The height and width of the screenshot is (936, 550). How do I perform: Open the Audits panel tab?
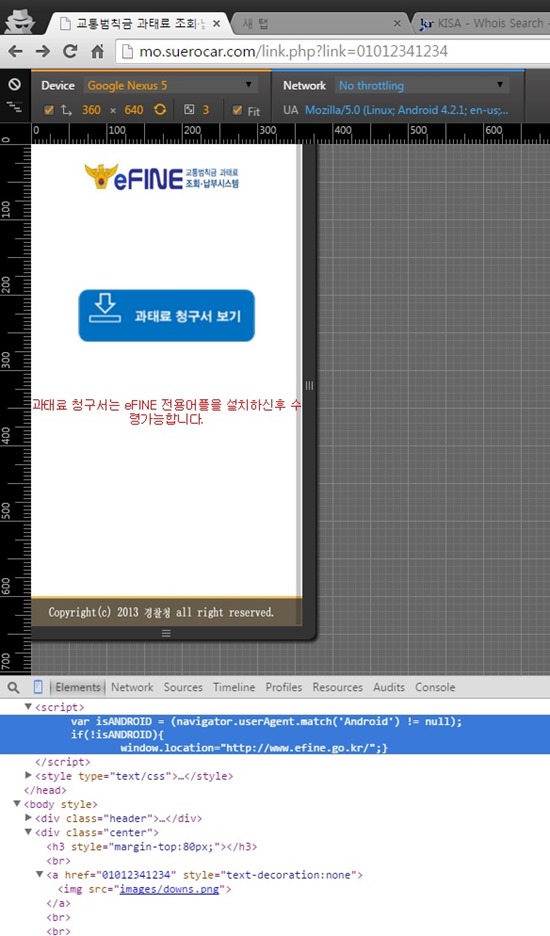pyautogui.click(x=389, y=687)
